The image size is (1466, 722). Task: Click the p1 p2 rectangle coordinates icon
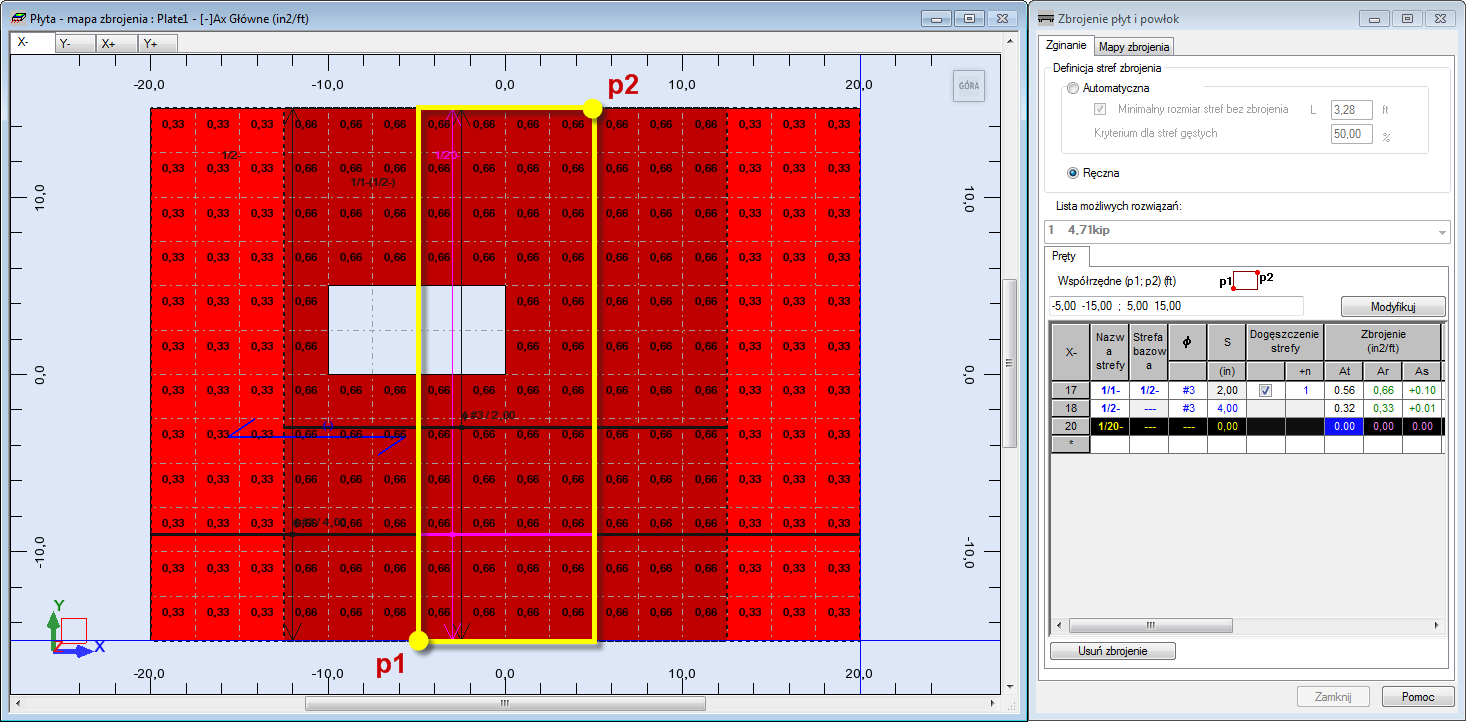1246,279
